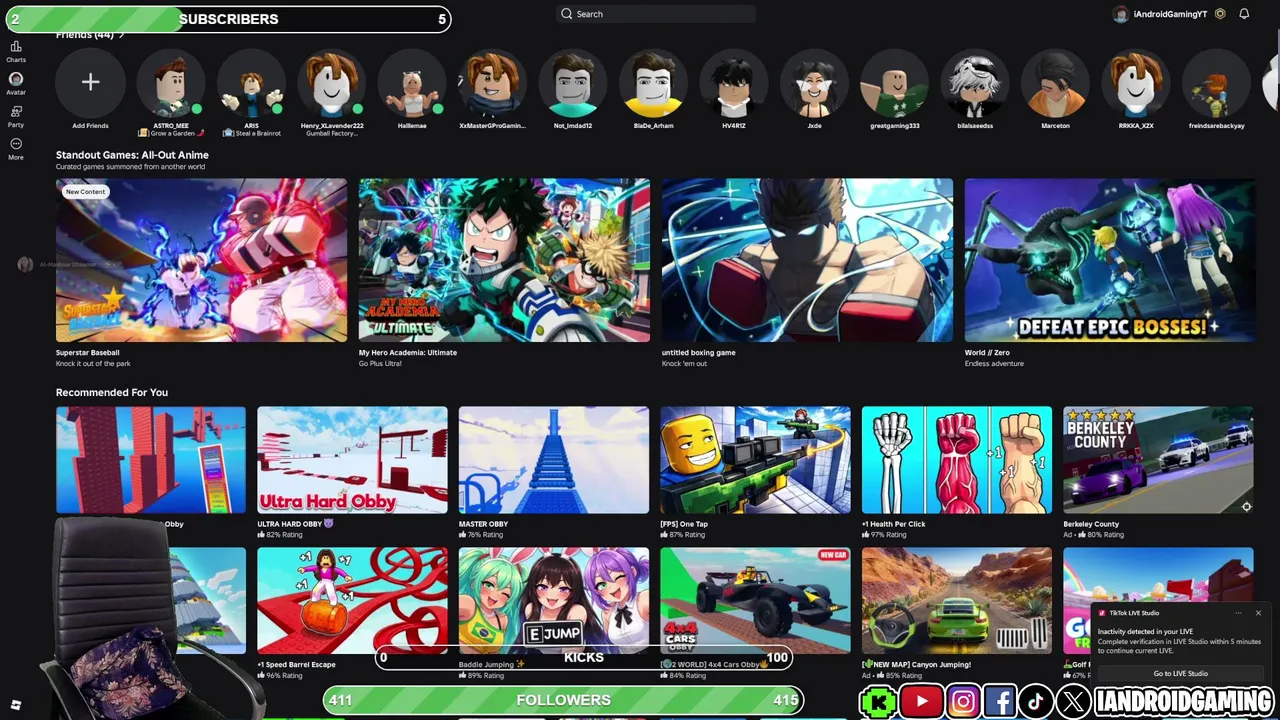Click the Berkeley County game title
The height and width of the screenshot is (720, 1280).
(x=1091, y=524)
